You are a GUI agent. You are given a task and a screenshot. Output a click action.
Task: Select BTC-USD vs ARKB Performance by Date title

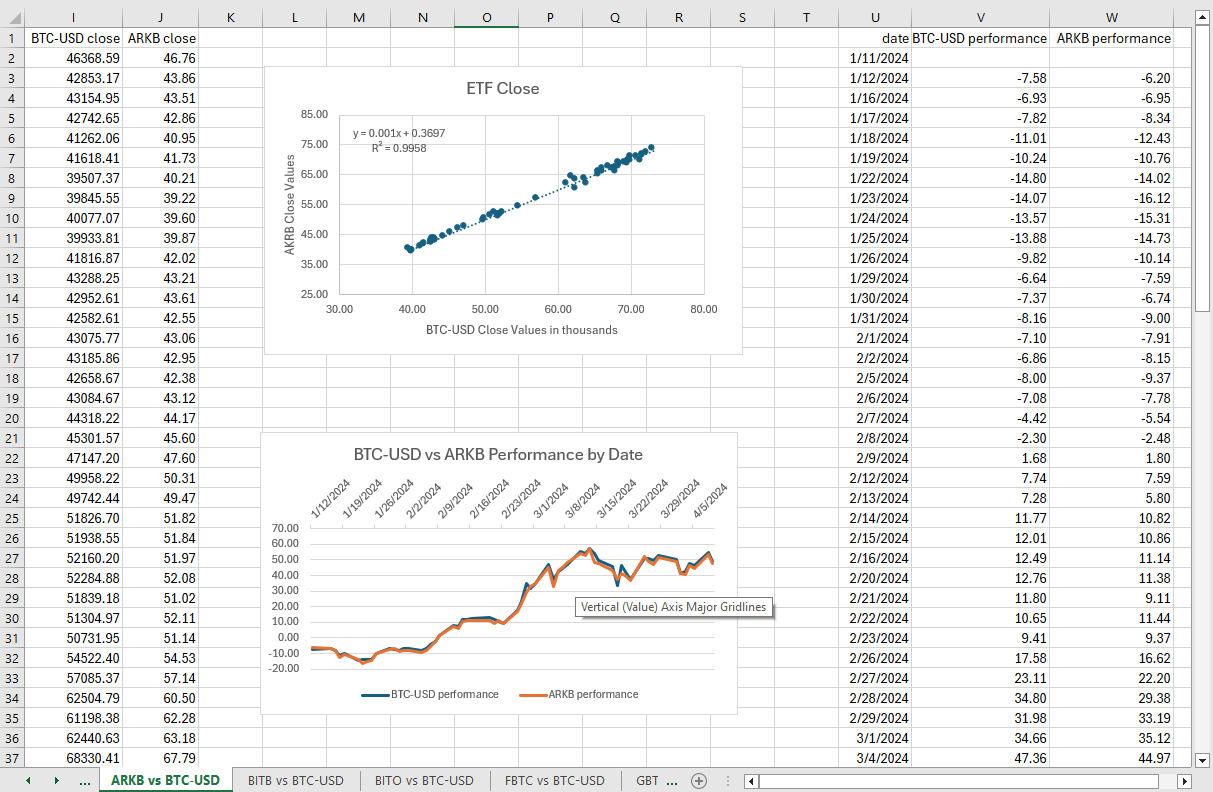click(x=498, y=454)
